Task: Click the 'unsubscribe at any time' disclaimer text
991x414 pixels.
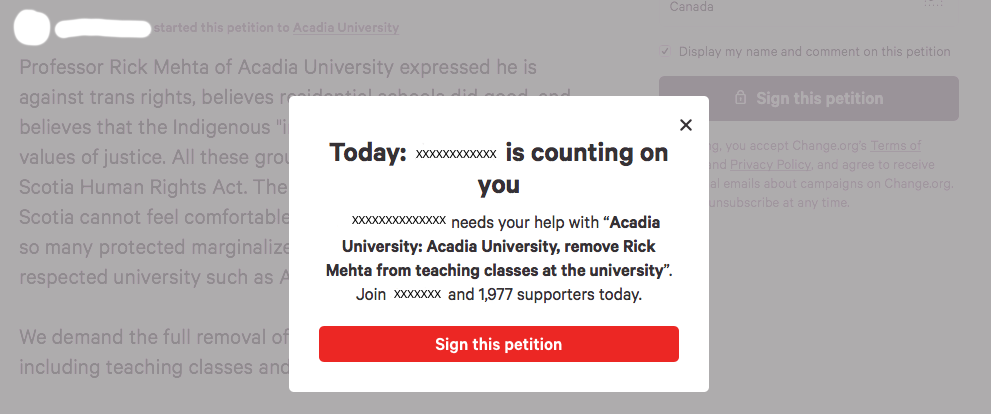Action: pos(779,202)
